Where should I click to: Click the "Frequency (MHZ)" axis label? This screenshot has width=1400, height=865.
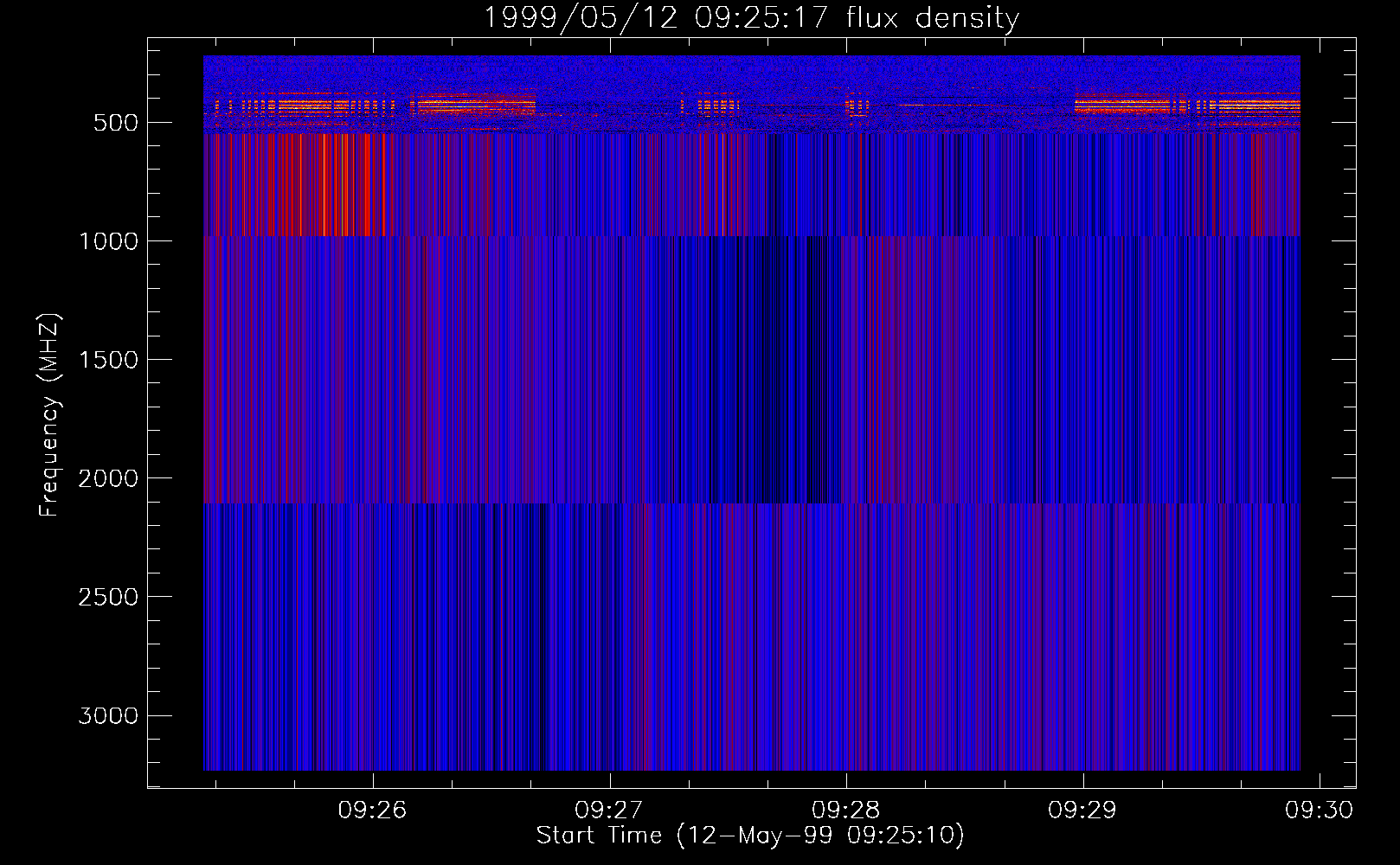pos(50,416)
